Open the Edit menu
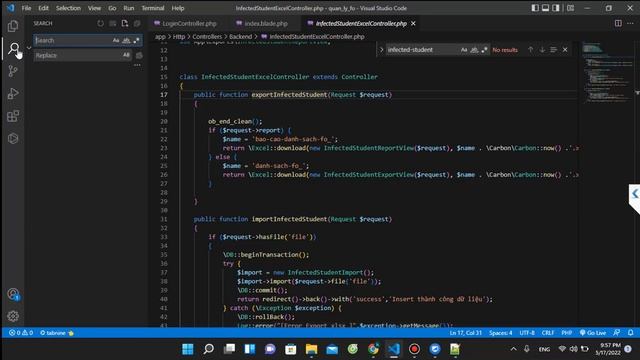Viewport: 640px width, 360px height. pyautogui.click(x=43, y=8)
